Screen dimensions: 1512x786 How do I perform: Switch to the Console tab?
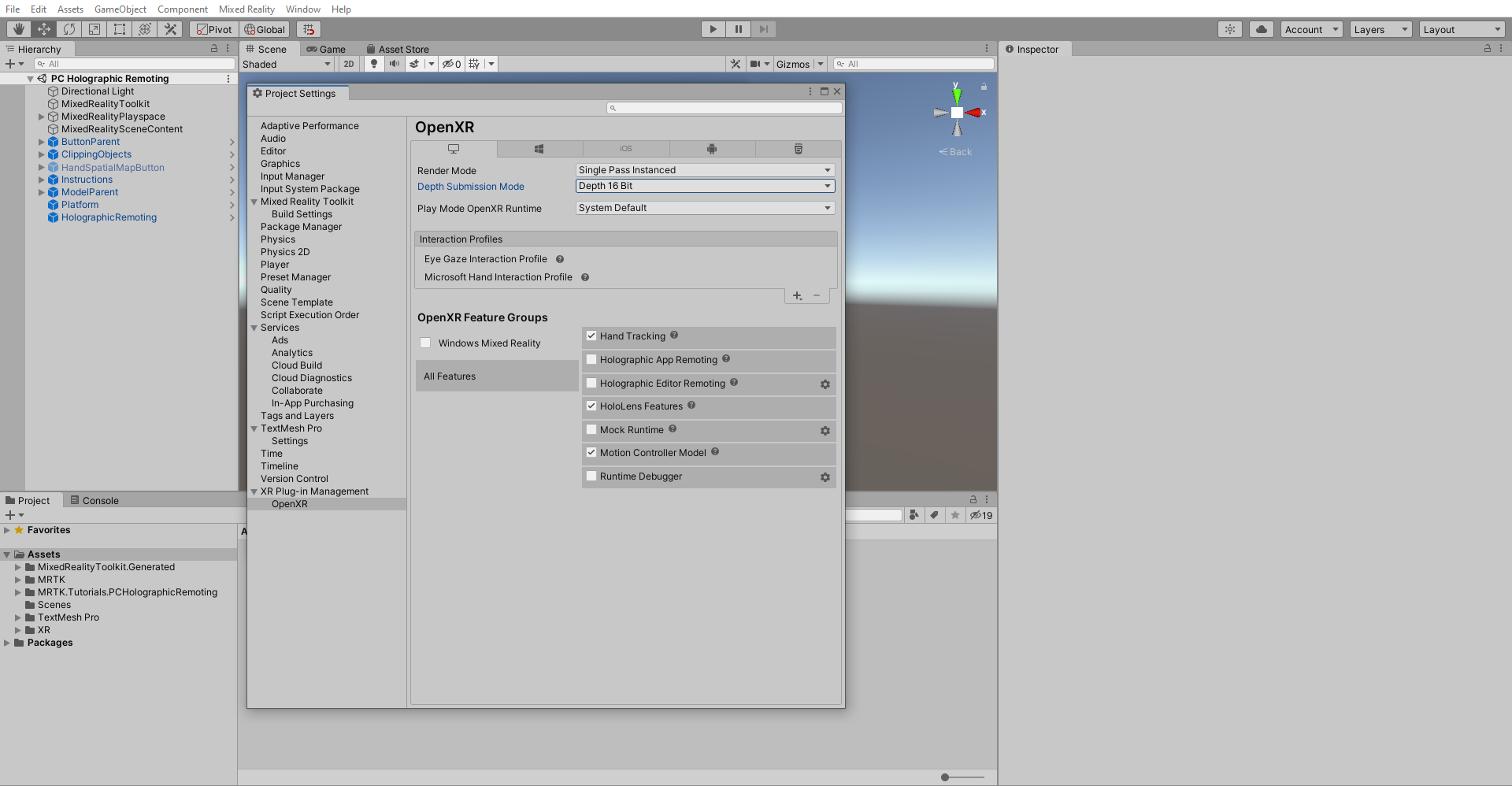tap(100, 499)
